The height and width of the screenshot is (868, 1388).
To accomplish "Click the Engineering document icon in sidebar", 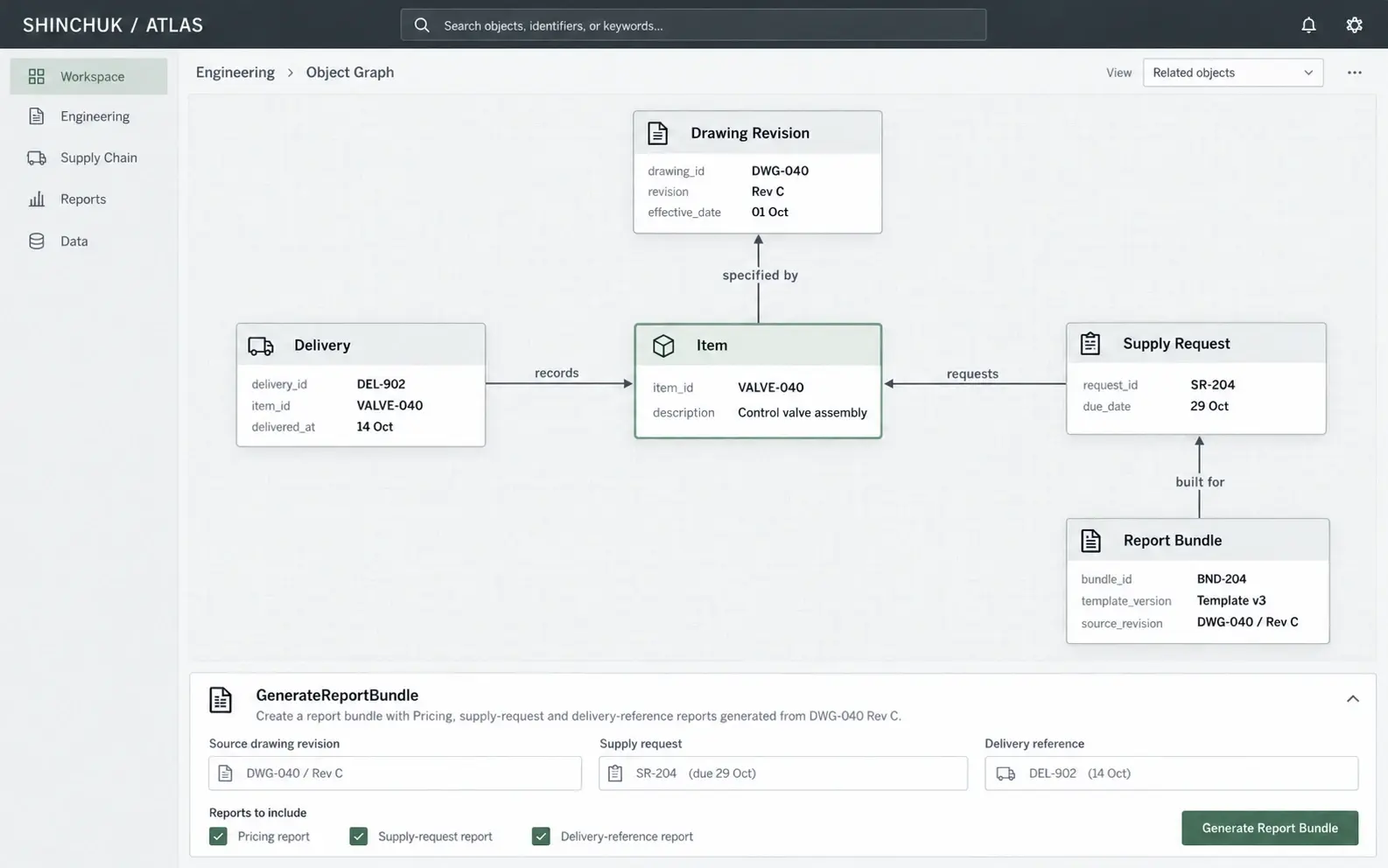I will point(36,116).
